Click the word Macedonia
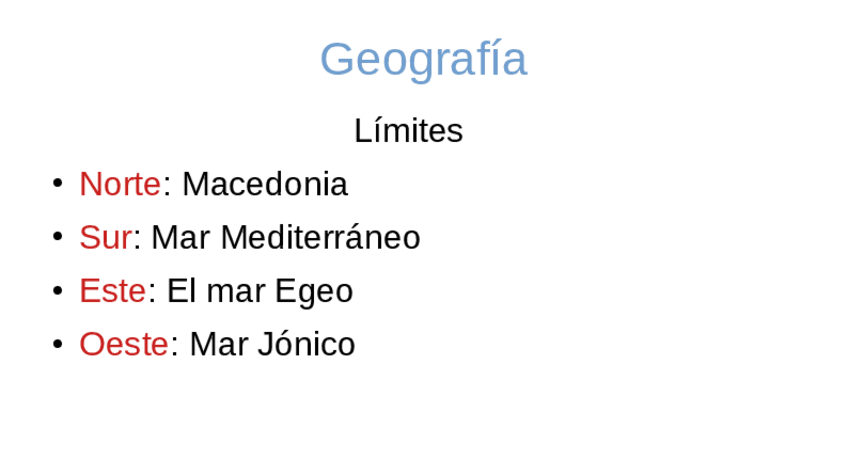Viewport: 848px width, 476px height. click(x=264, y=184)
